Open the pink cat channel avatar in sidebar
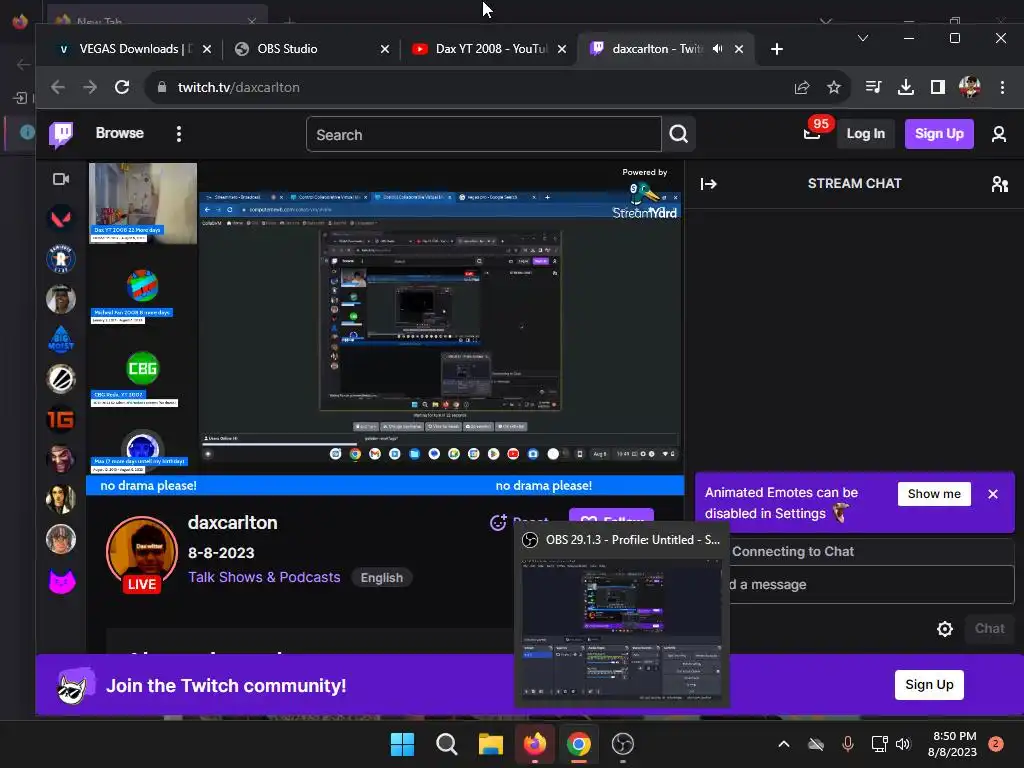This screenshot has height=768, width=1024. point(61,581)
